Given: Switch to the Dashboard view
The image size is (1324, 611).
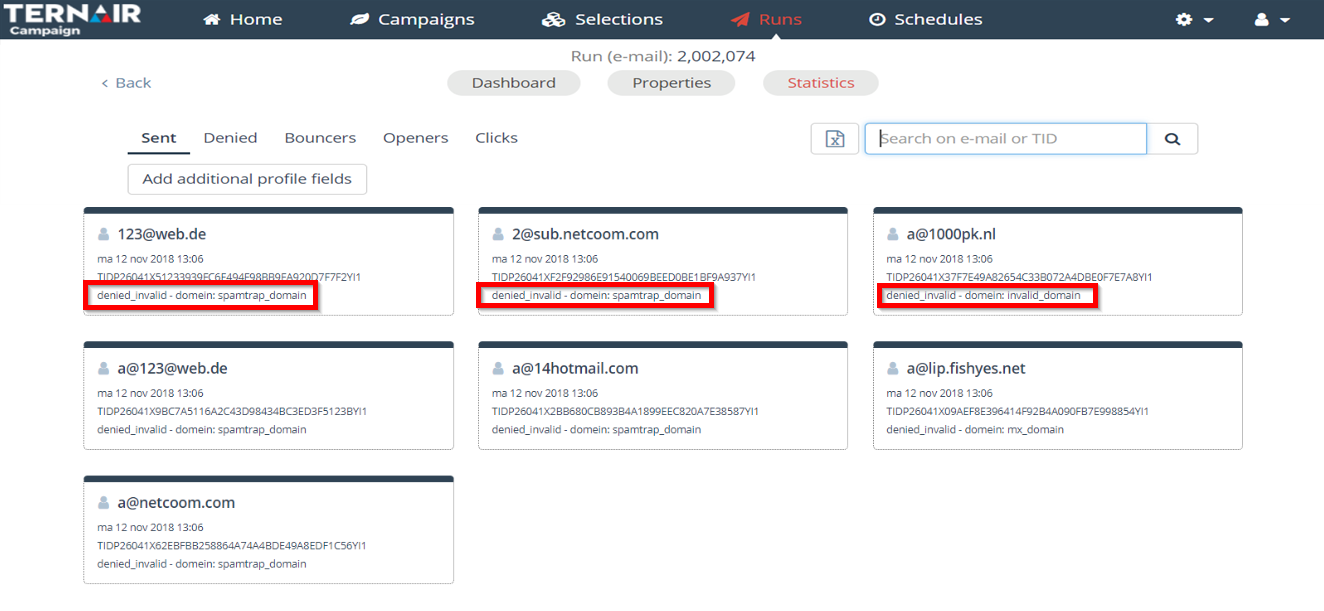Looking at the screenshot, I should (x=514, y=83).
